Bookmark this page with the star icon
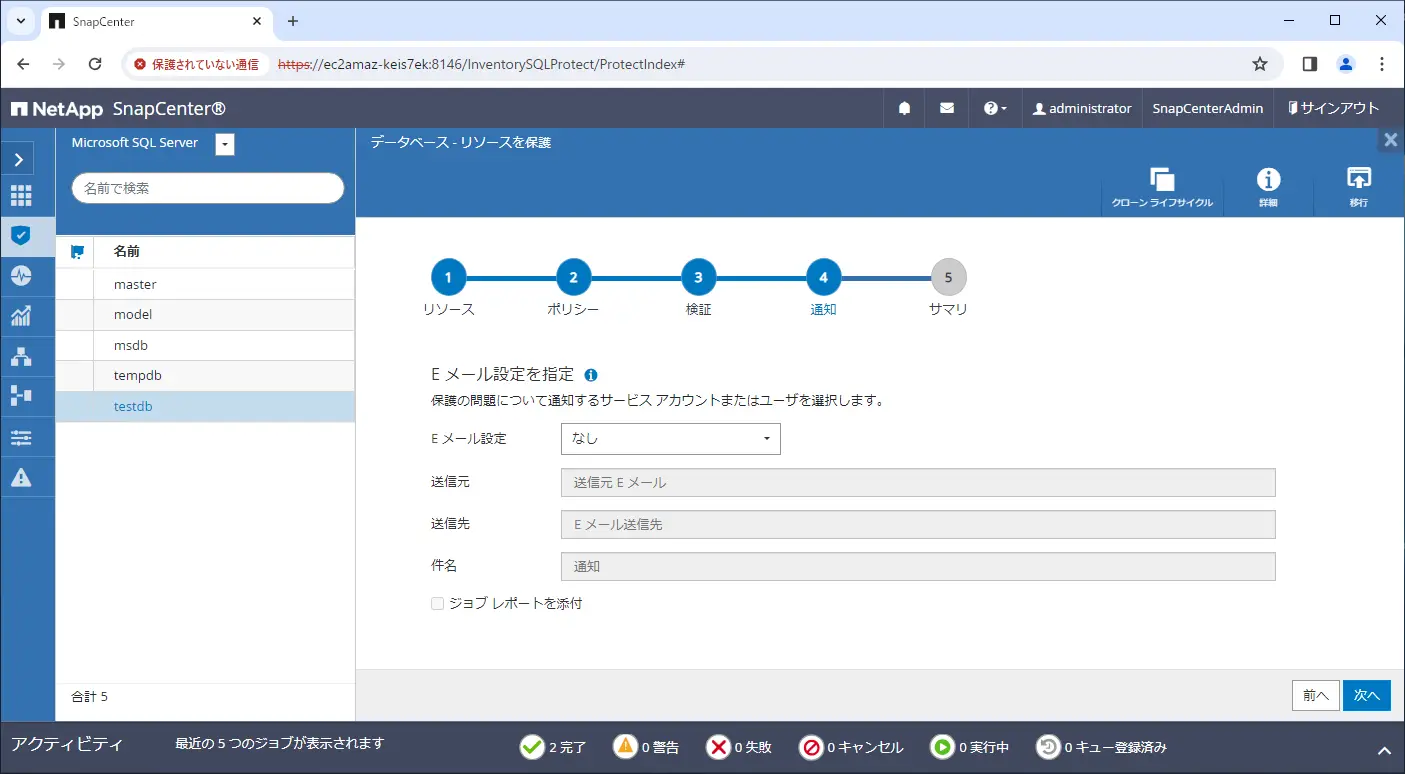 (x=1260, y=64)
